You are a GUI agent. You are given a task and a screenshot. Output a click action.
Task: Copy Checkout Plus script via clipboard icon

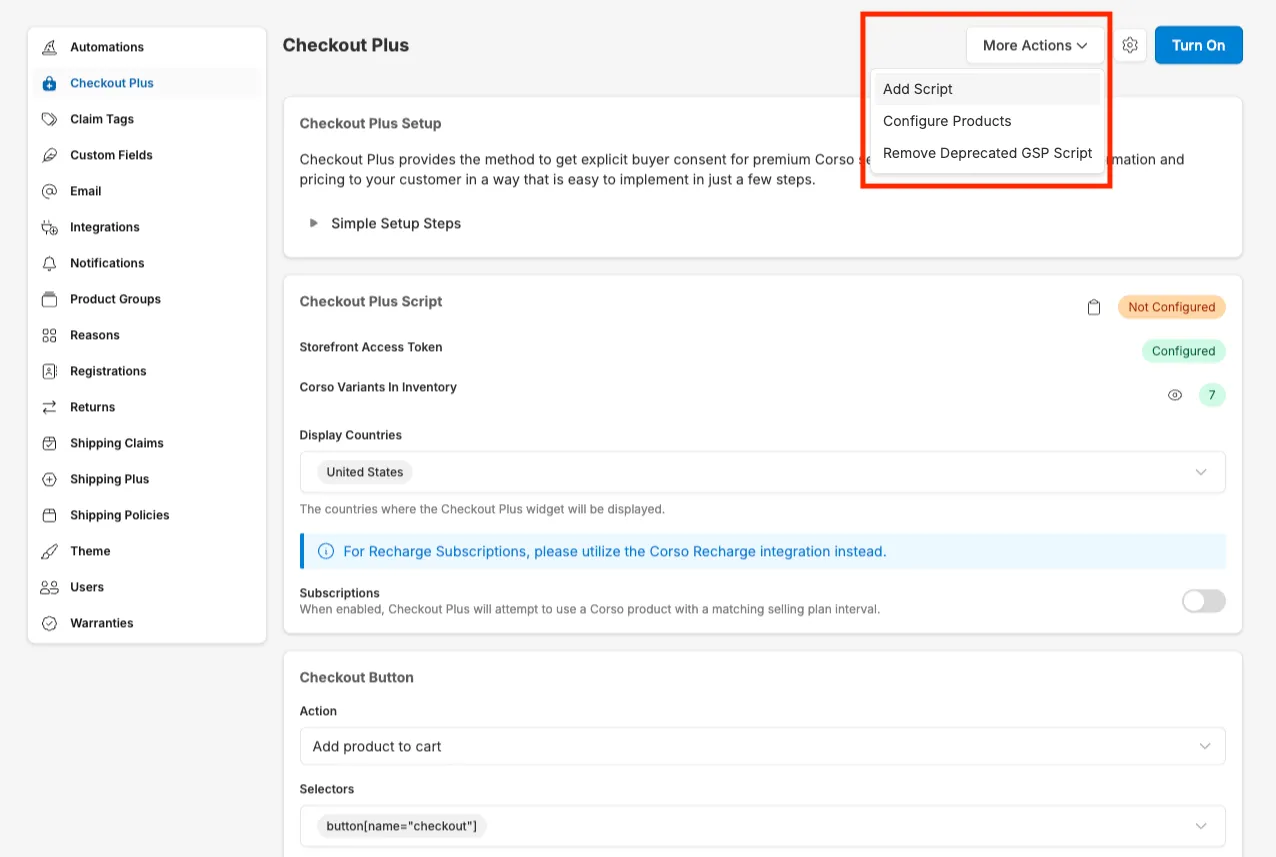1094,307
